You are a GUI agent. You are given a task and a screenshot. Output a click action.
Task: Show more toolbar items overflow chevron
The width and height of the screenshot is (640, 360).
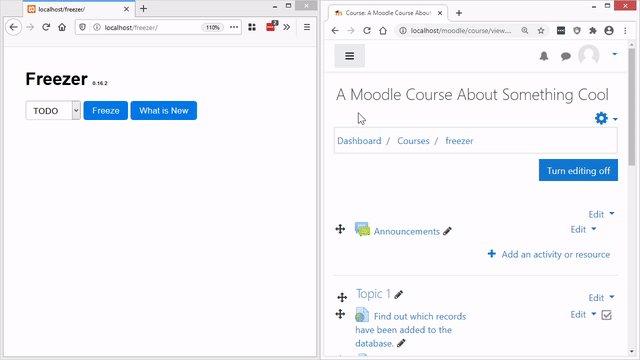coord(287,27)
